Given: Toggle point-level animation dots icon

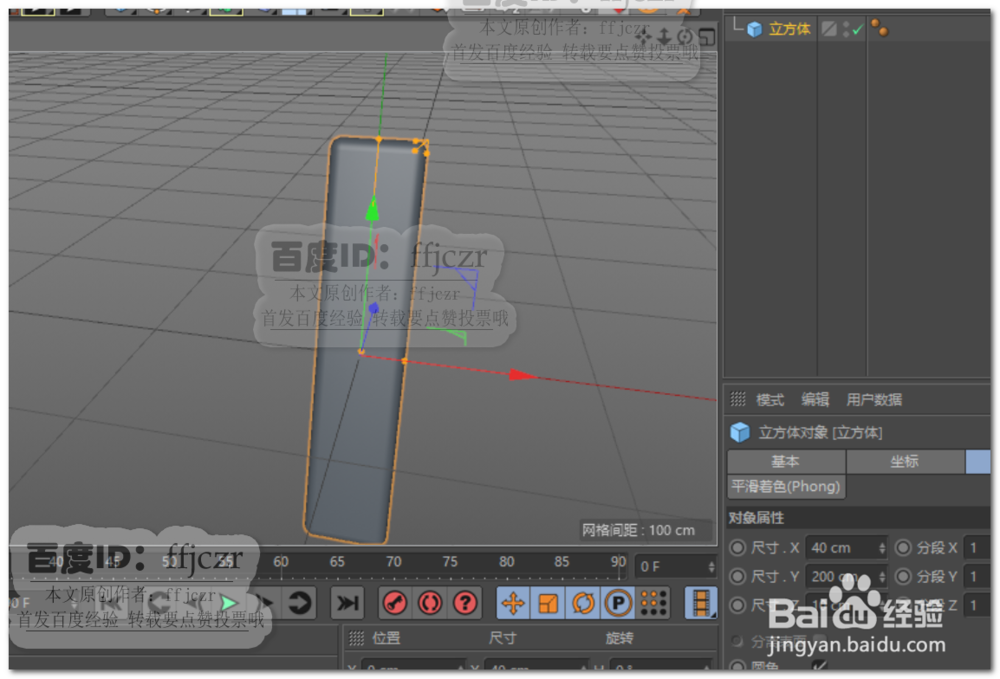Looking at the screenshot, I should pos(654,602).
